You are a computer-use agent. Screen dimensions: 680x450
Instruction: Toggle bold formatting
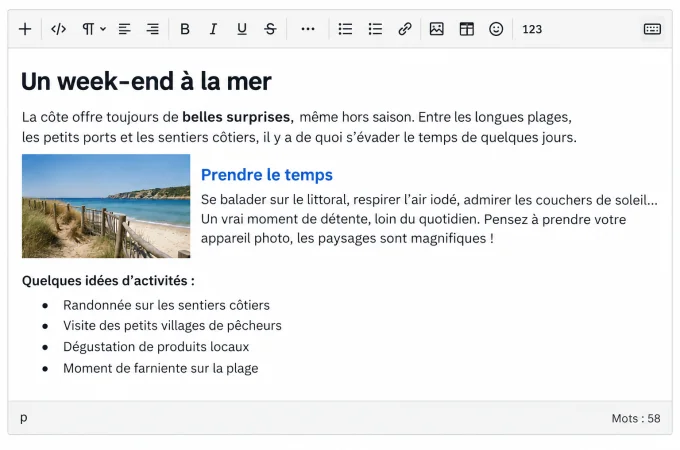pos(185,29)
